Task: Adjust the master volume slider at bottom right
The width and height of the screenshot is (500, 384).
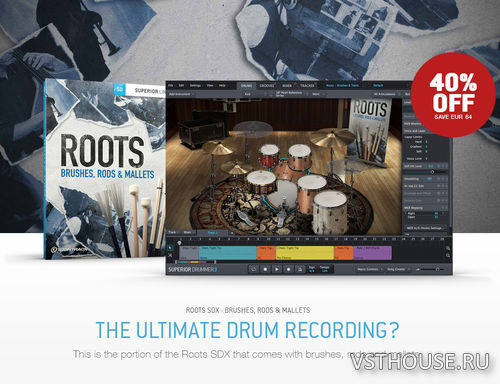Action: coord(437,269)
